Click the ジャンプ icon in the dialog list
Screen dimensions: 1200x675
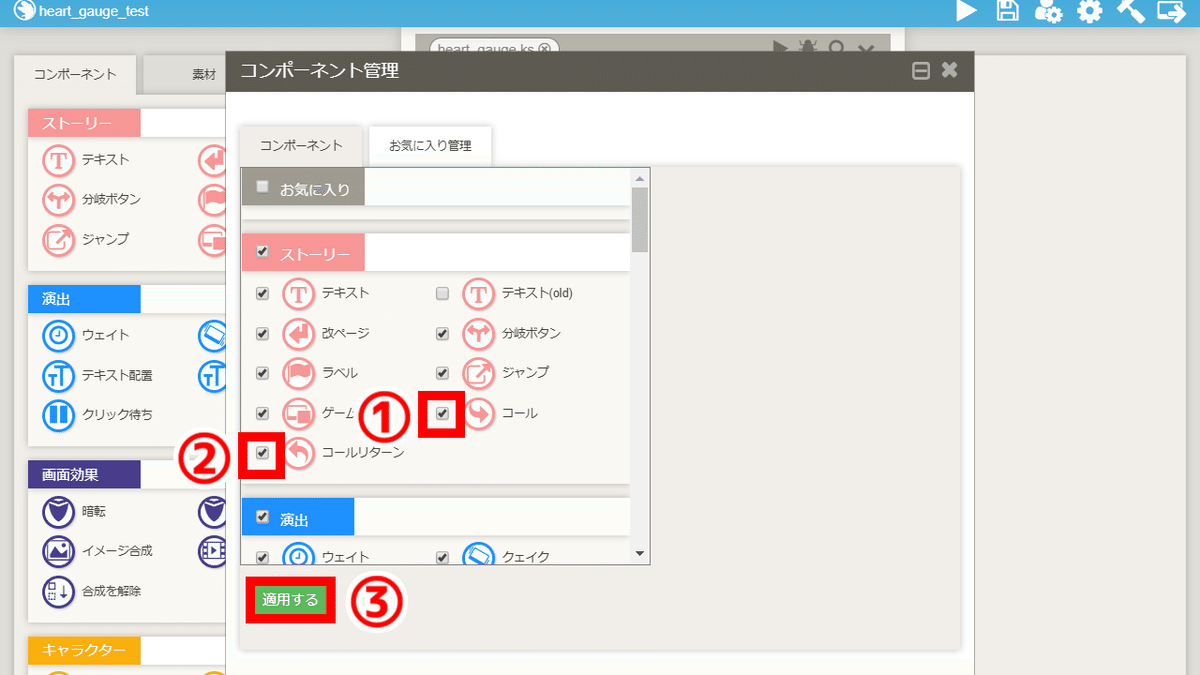click(x=478, y=373)
